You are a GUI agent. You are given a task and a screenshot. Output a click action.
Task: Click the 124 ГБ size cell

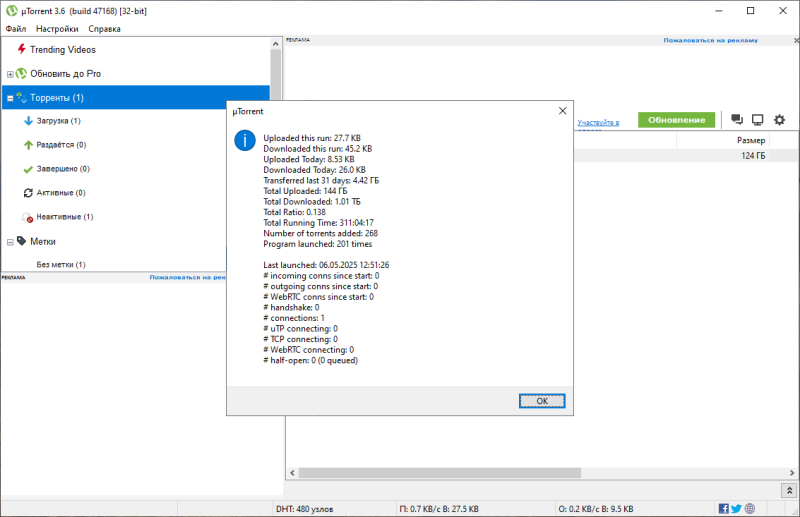[753, 156]
